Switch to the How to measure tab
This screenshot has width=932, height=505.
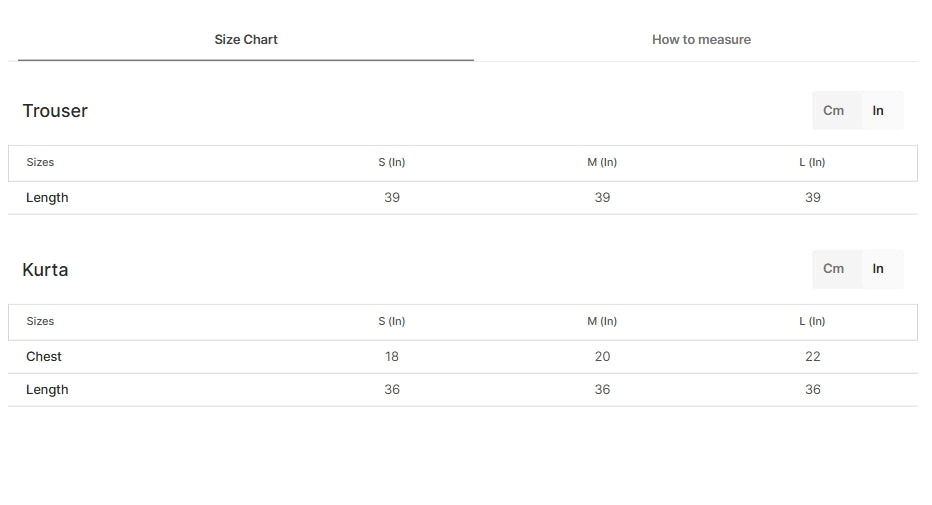click(x=701, y=40)
